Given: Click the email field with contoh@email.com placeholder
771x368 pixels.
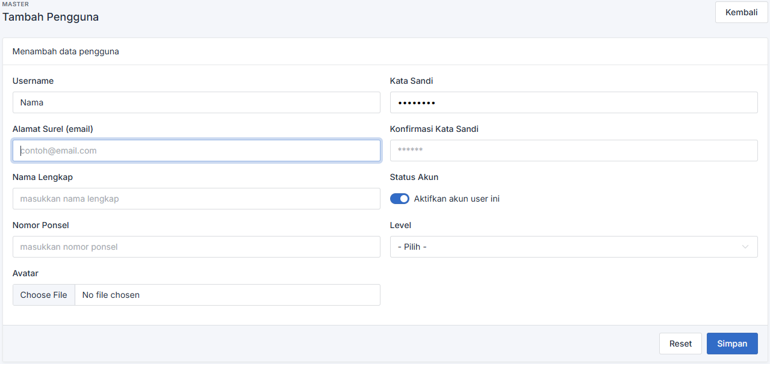Looking at the screenshot, I should coord(196,151).
